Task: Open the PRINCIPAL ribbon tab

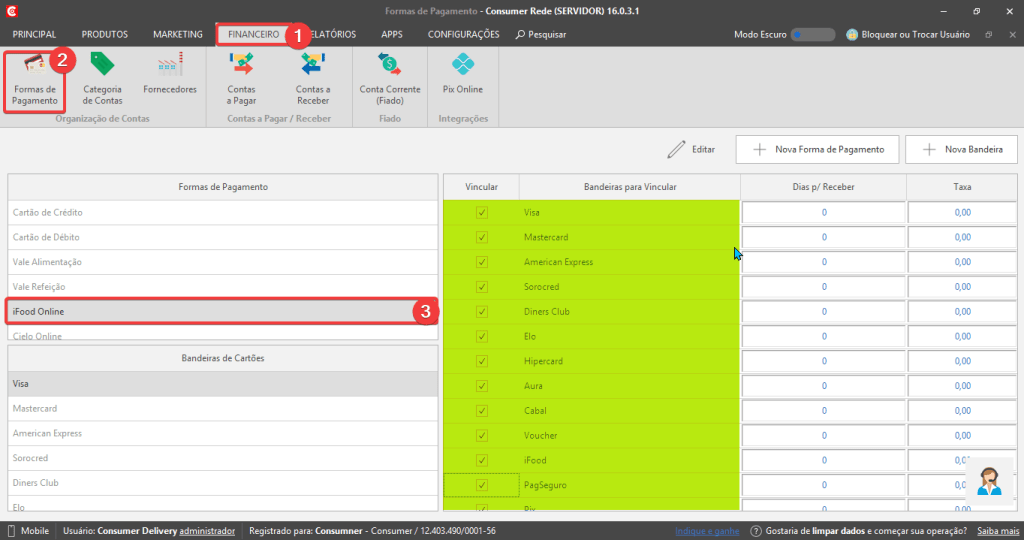Action: 35,35
